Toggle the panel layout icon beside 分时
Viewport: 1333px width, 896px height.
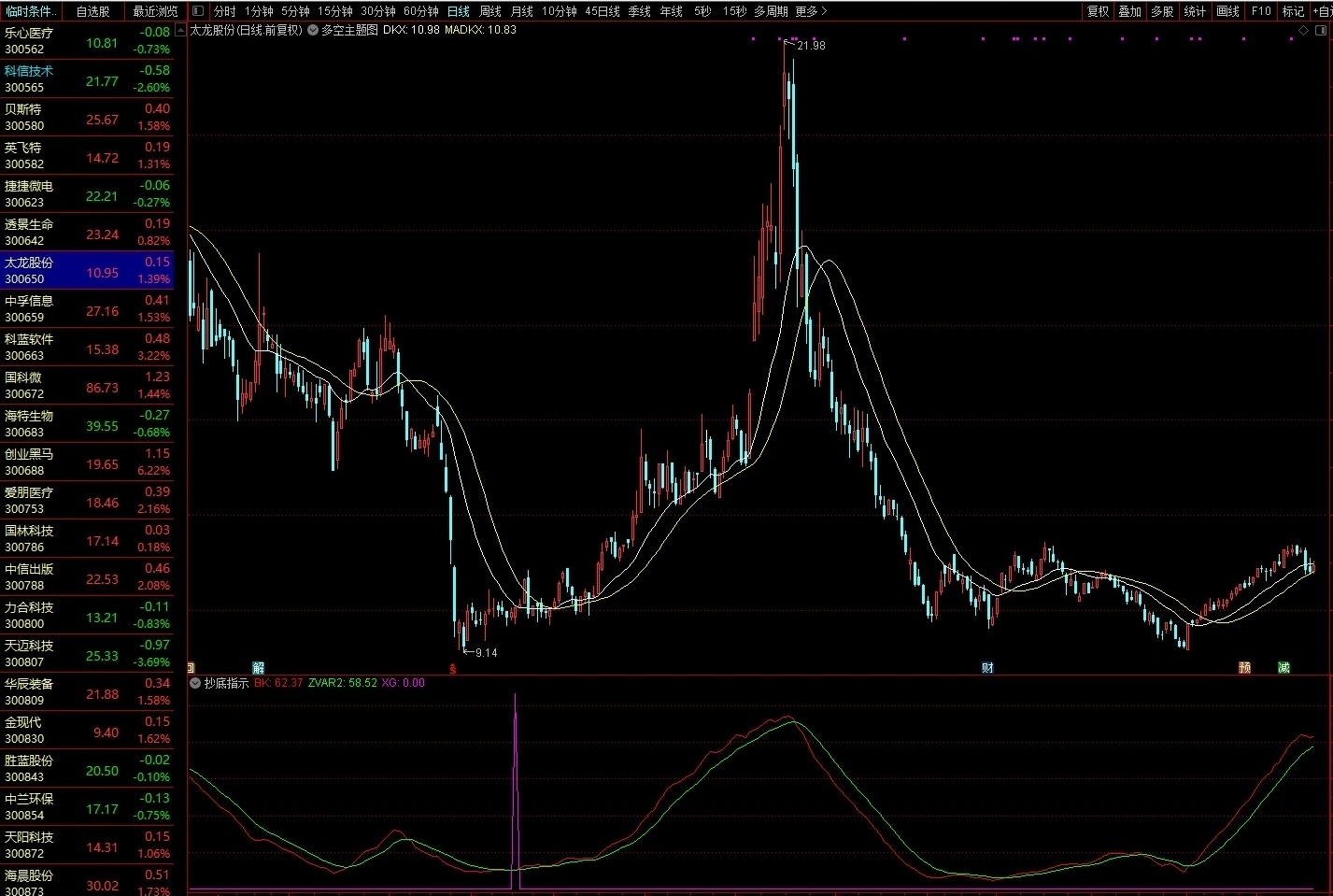click(197, 11)
